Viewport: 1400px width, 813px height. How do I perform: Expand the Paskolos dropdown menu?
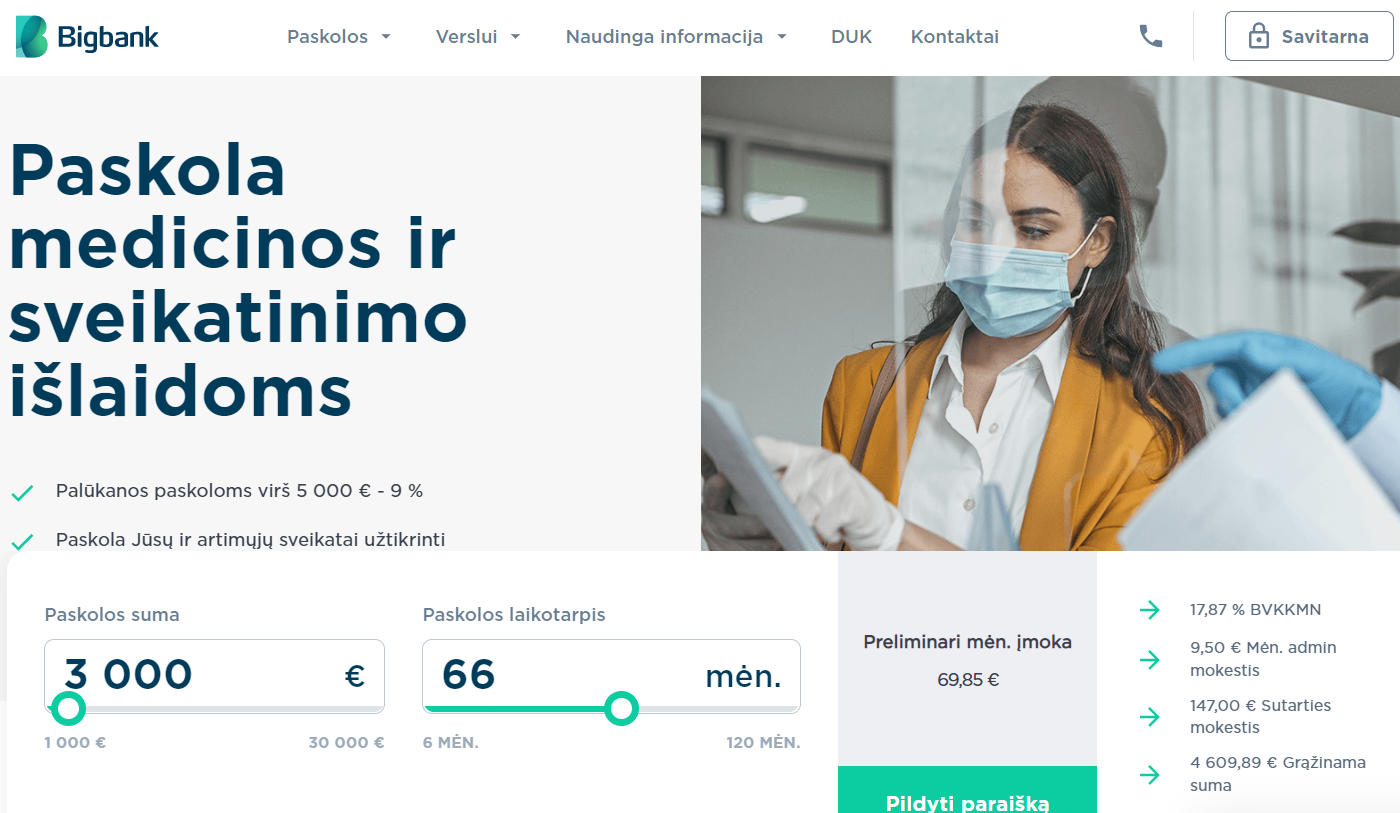(x=339, y=37)
